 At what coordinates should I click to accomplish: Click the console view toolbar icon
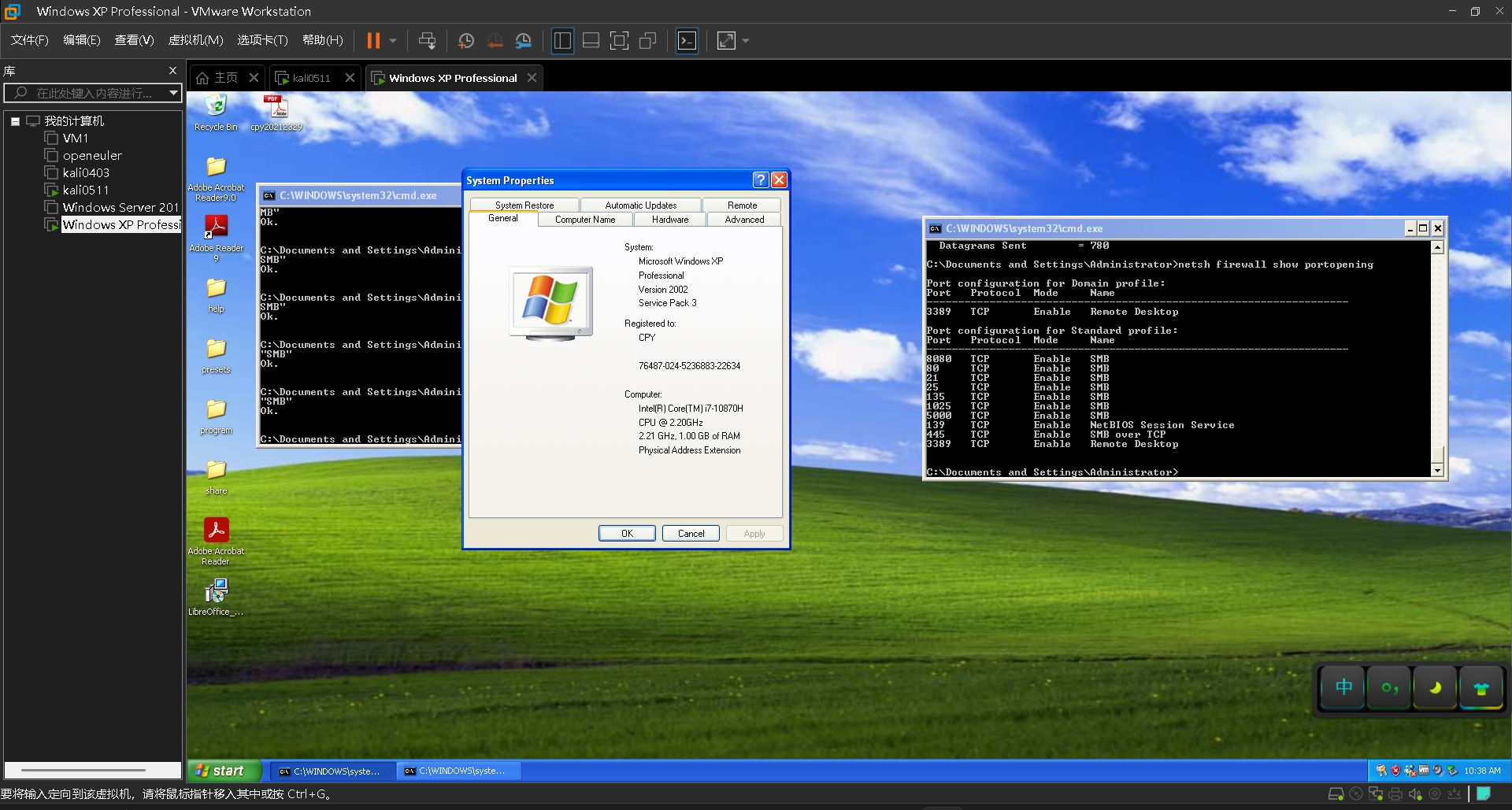pos(687,41)
